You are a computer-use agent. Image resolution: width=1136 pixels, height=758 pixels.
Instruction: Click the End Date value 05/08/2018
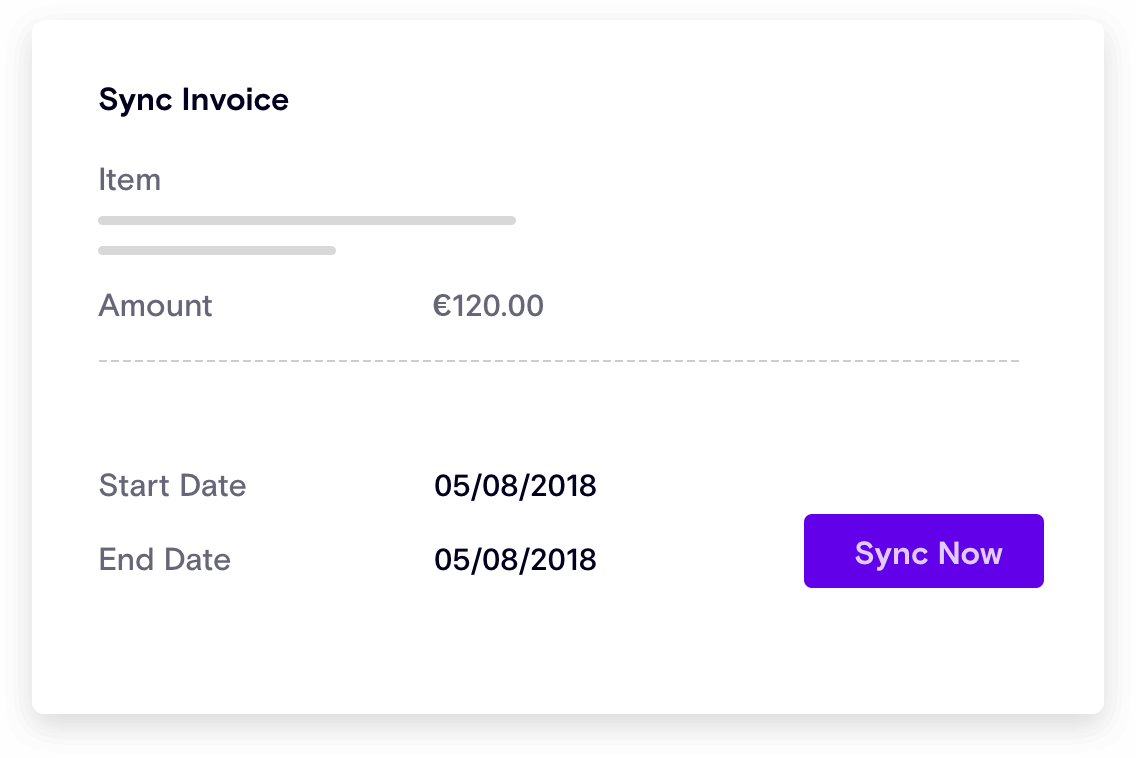coord(515,559)
